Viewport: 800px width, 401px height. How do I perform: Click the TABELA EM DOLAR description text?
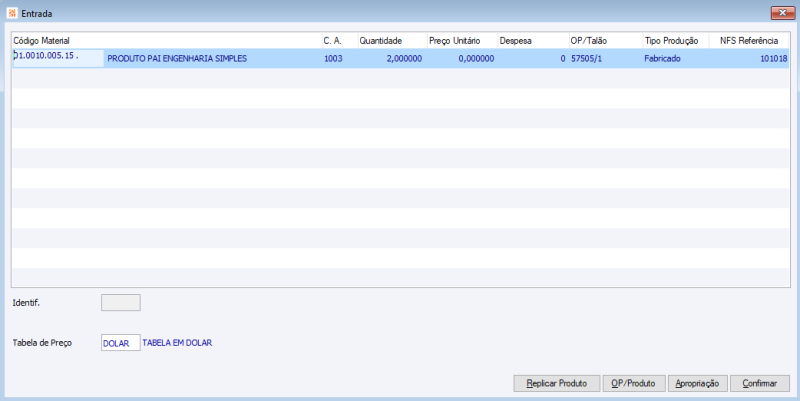pos(177,343)
